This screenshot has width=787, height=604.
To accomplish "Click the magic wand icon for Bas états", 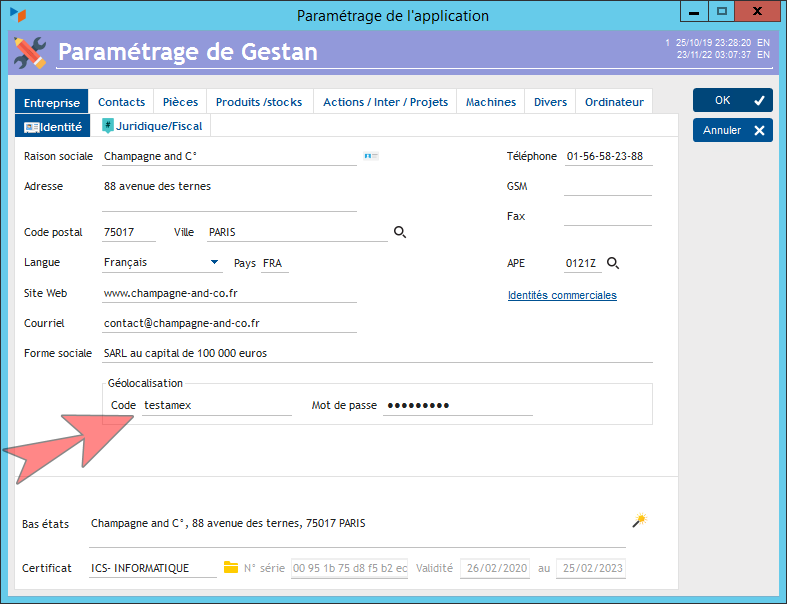I will click(x=639, y=520).
